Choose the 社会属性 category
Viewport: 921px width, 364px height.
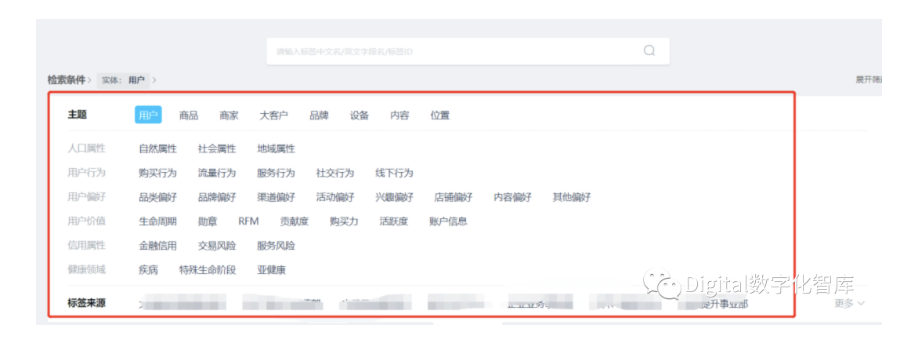[x=217, y=149]
